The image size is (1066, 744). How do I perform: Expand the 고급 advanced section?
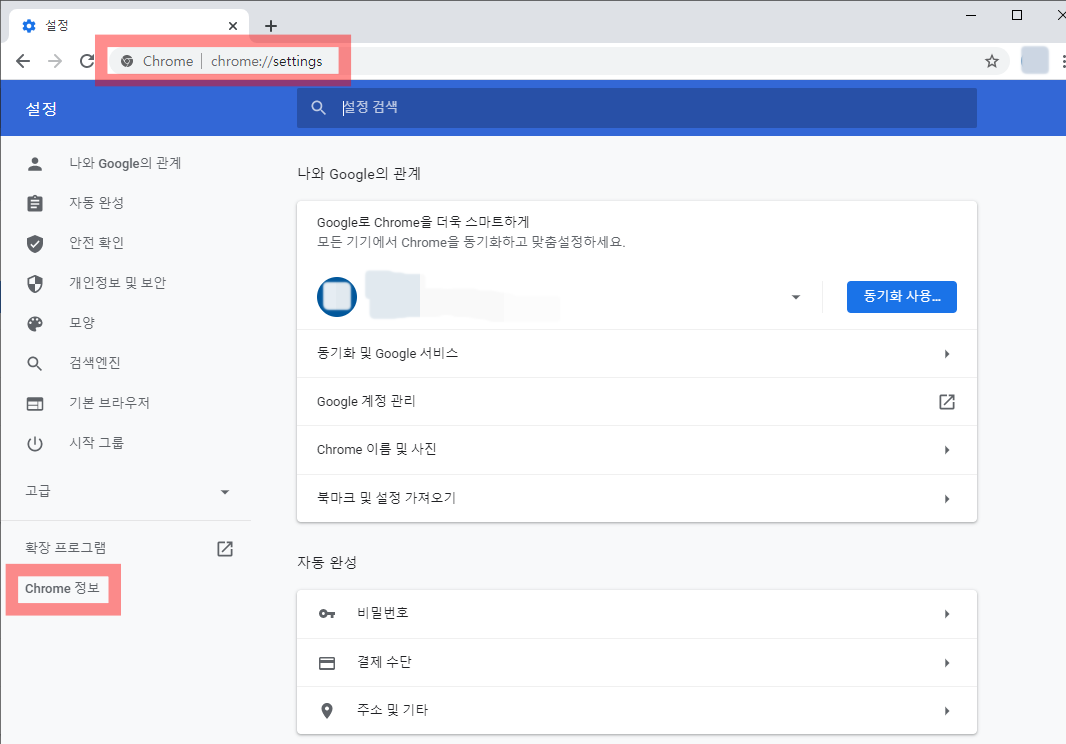[127, 491]
